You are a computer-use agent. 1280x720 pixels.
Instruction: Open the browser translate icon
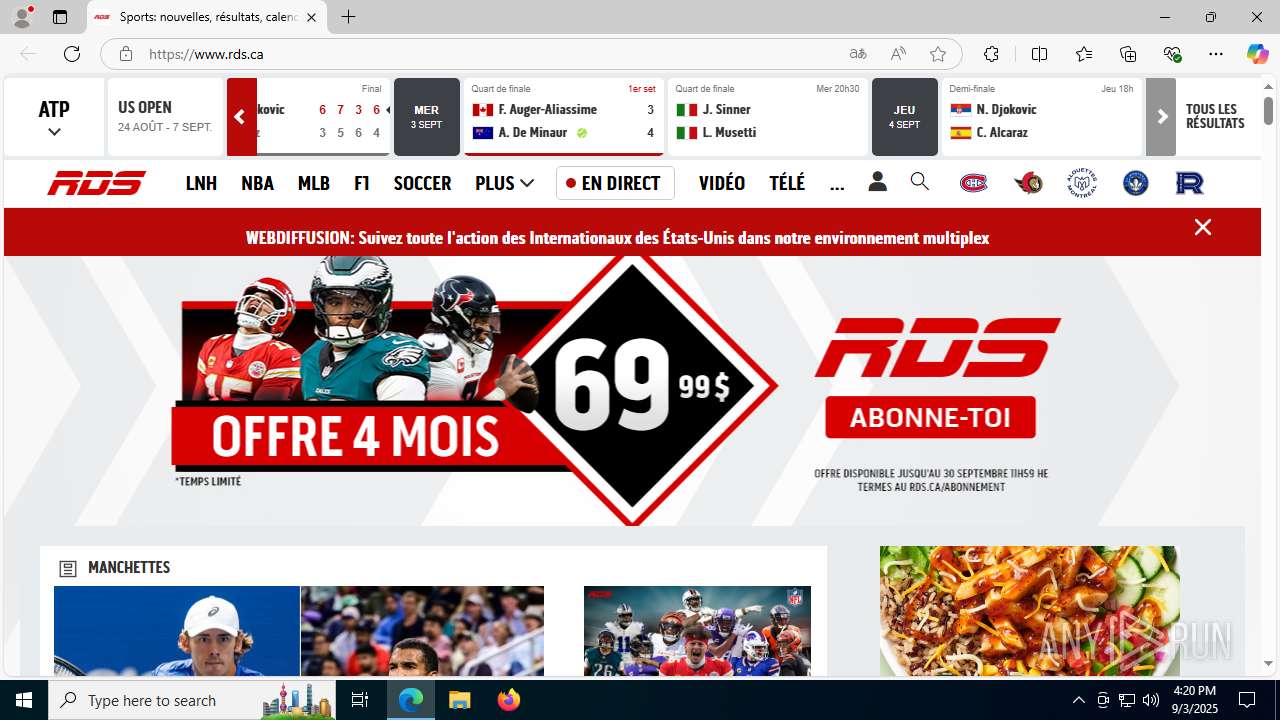click(x=858, y=54)
